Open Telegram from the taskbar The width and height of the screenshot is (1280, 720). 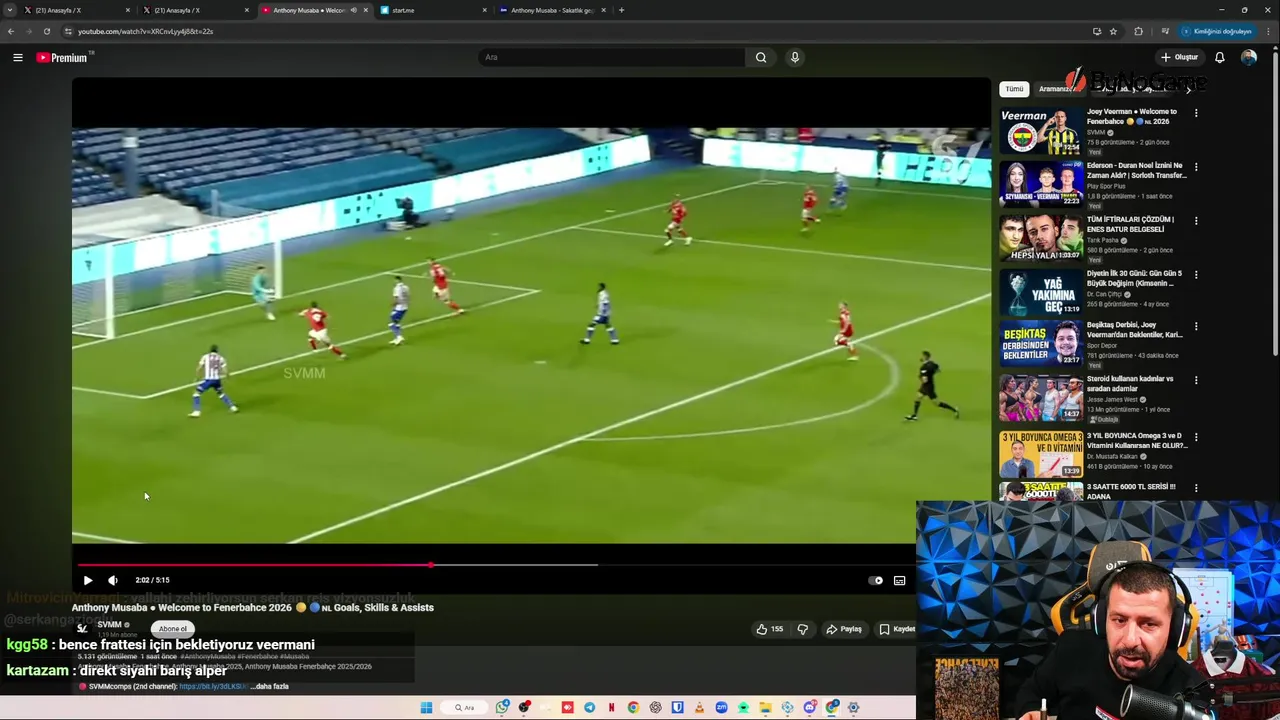(x=589, y=708)
